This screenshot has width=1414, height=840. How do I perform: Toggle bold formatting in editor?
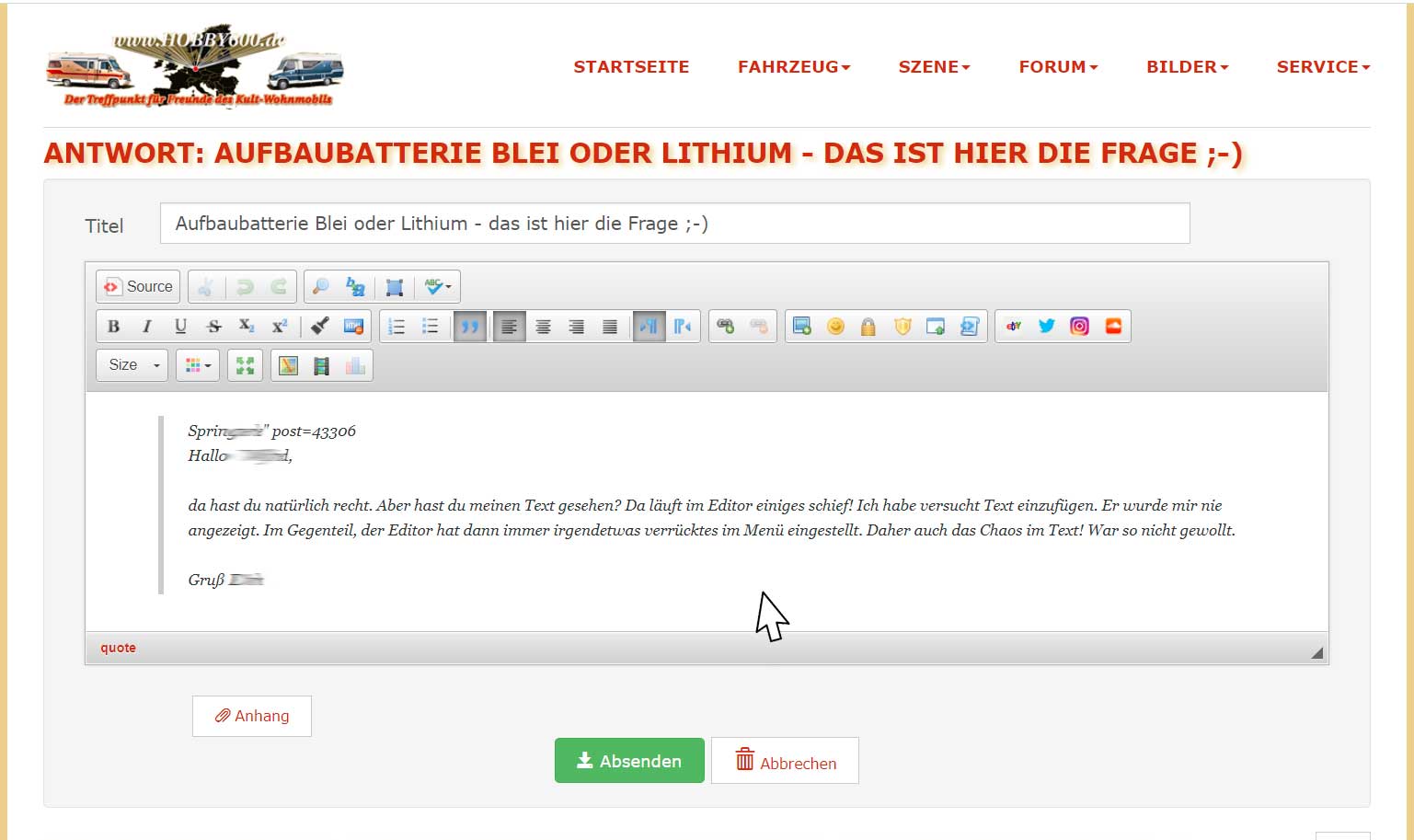[x=113, y=327]
